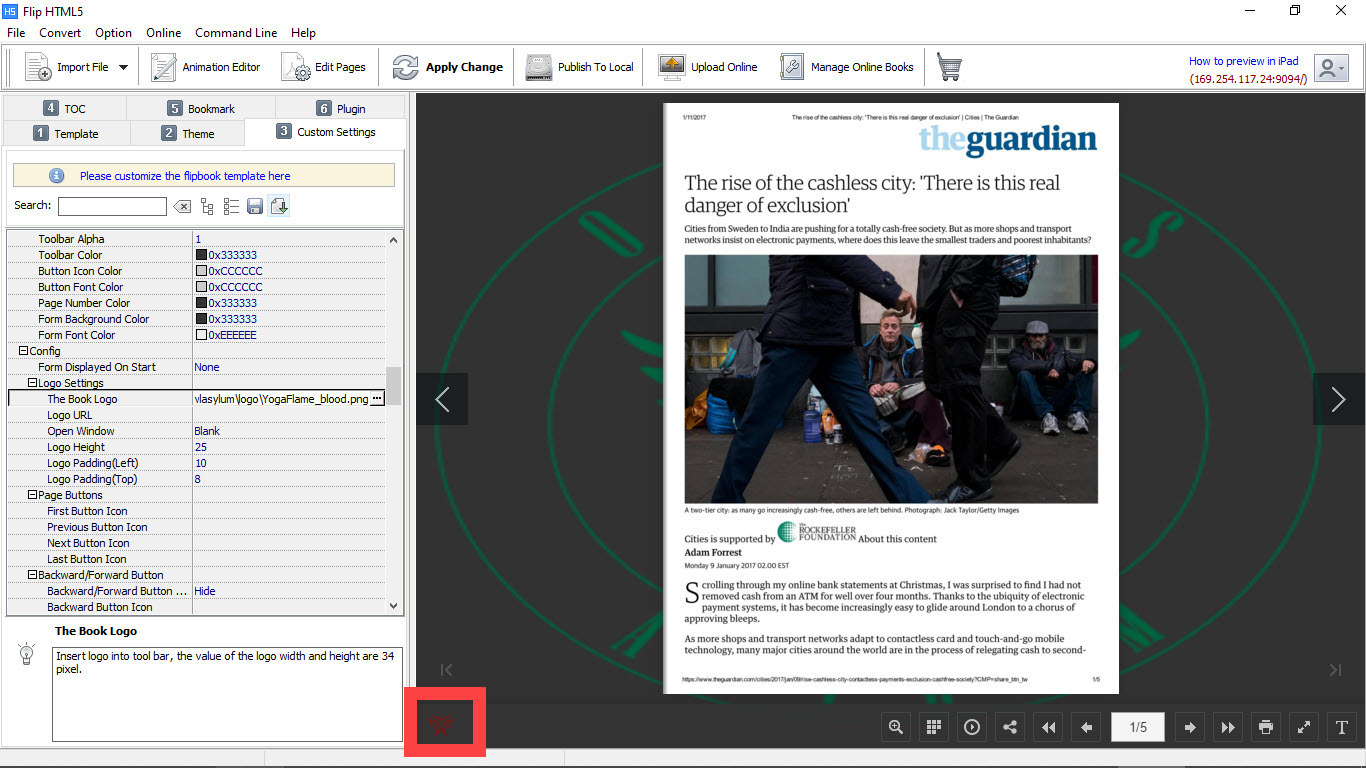The image size is (1366, 768).
Task: Click the Form Background Color swatch
Action: click(x=201, y=319)
